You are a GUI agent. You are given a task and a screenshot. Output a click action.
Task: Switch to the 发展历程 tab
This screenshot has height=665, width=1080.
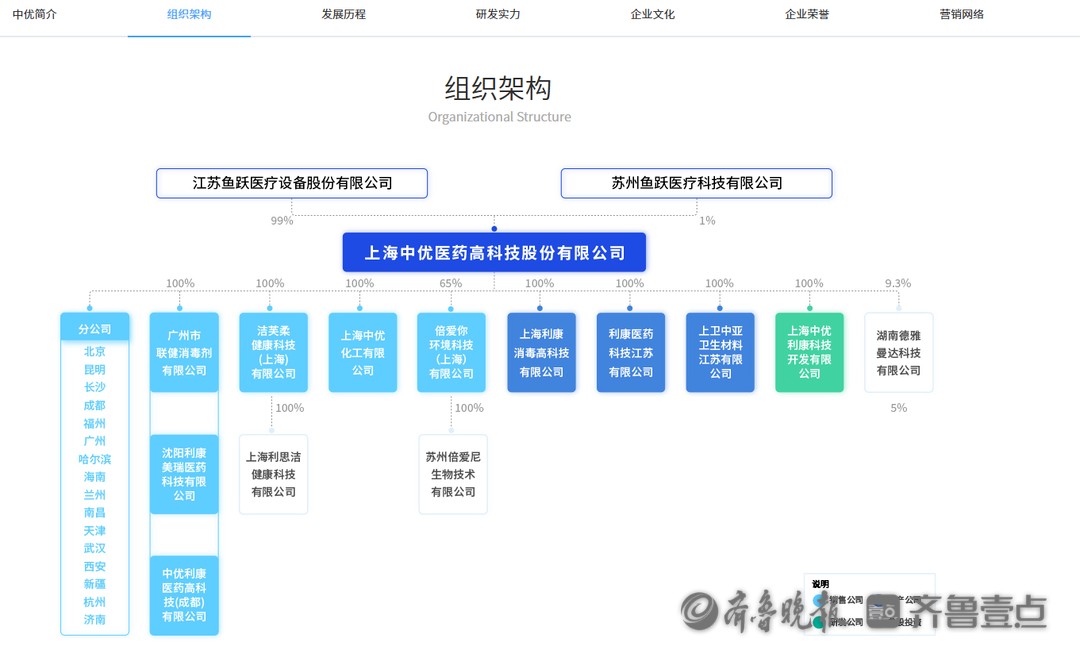pyautogui.click(x=344, y=14)
